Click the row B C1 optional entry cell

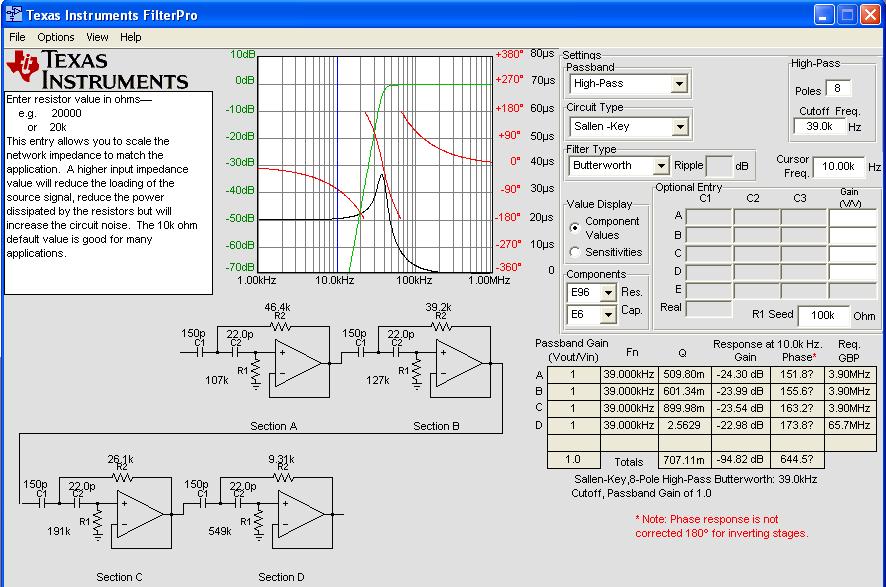[709, 236]
